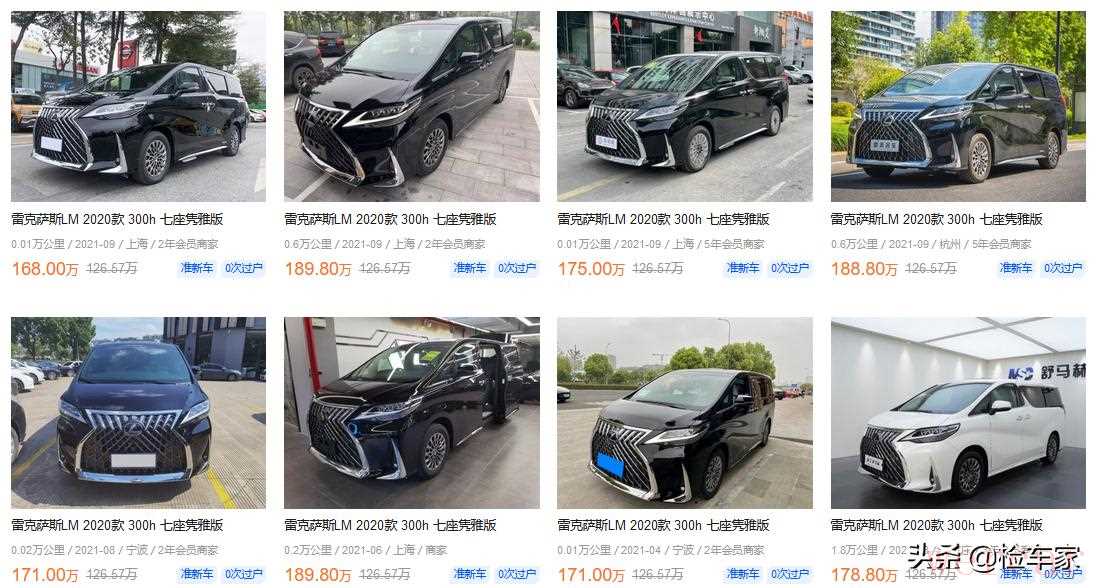Click 准新车 tag on top-row 189.80万 listing

coord(470,268)
